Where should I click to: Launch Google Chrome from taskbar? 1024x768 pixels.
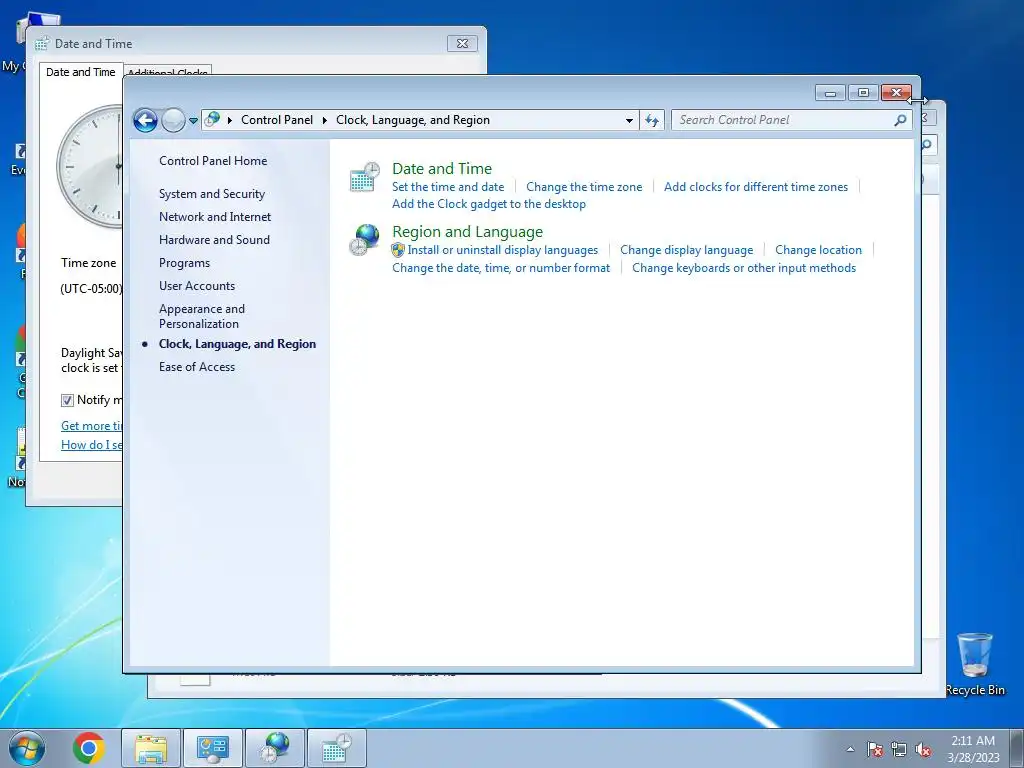click(89, 748)
